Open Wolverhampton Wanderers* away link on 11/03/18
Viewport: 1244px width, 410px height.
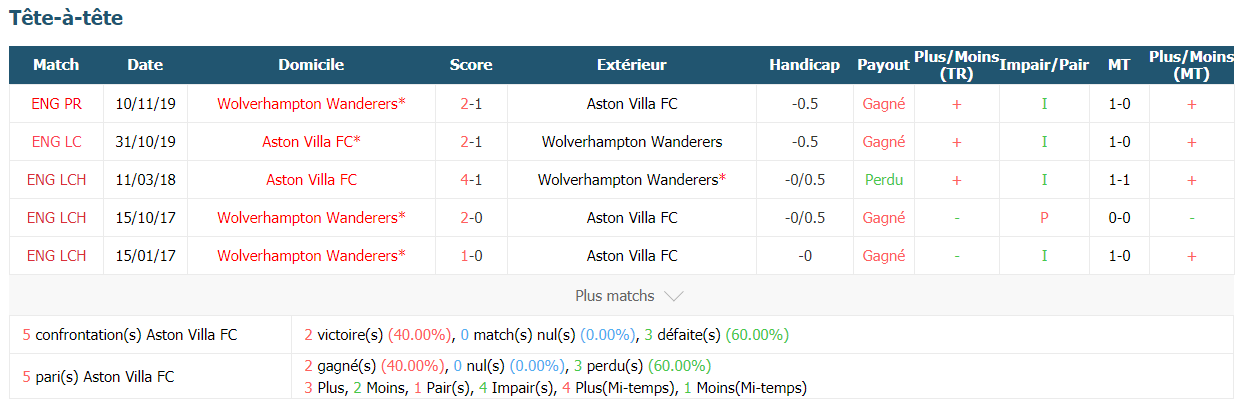pyautogui.click(x=632, y=180)
